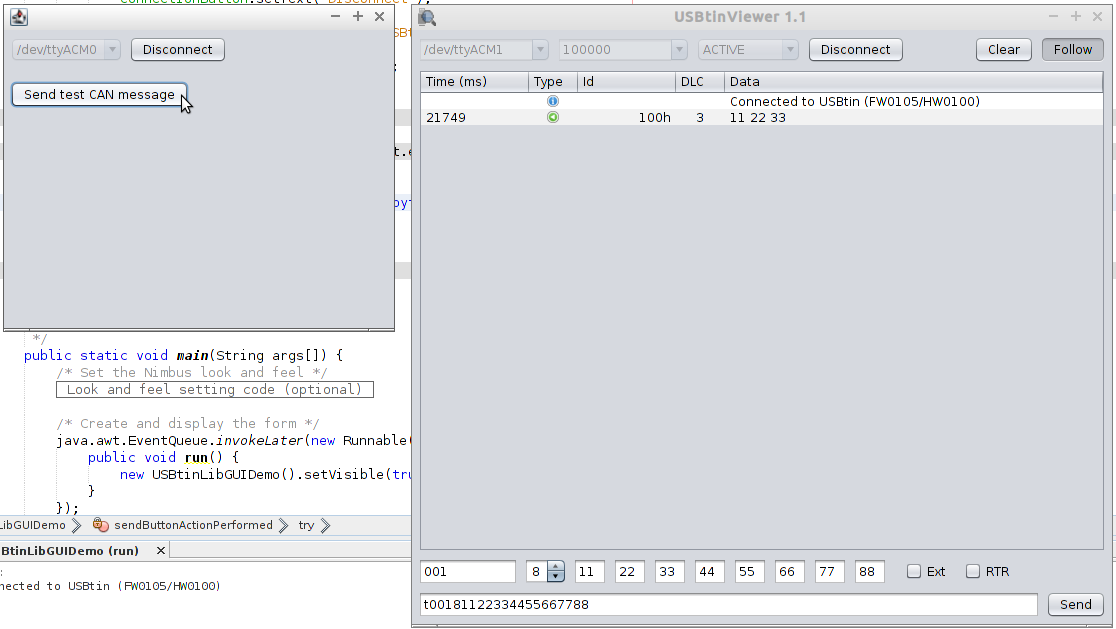Click the sendButtonActionPerformed method icon in breadcrumb
Viewport: 1116px width, 629px height.
100,525
